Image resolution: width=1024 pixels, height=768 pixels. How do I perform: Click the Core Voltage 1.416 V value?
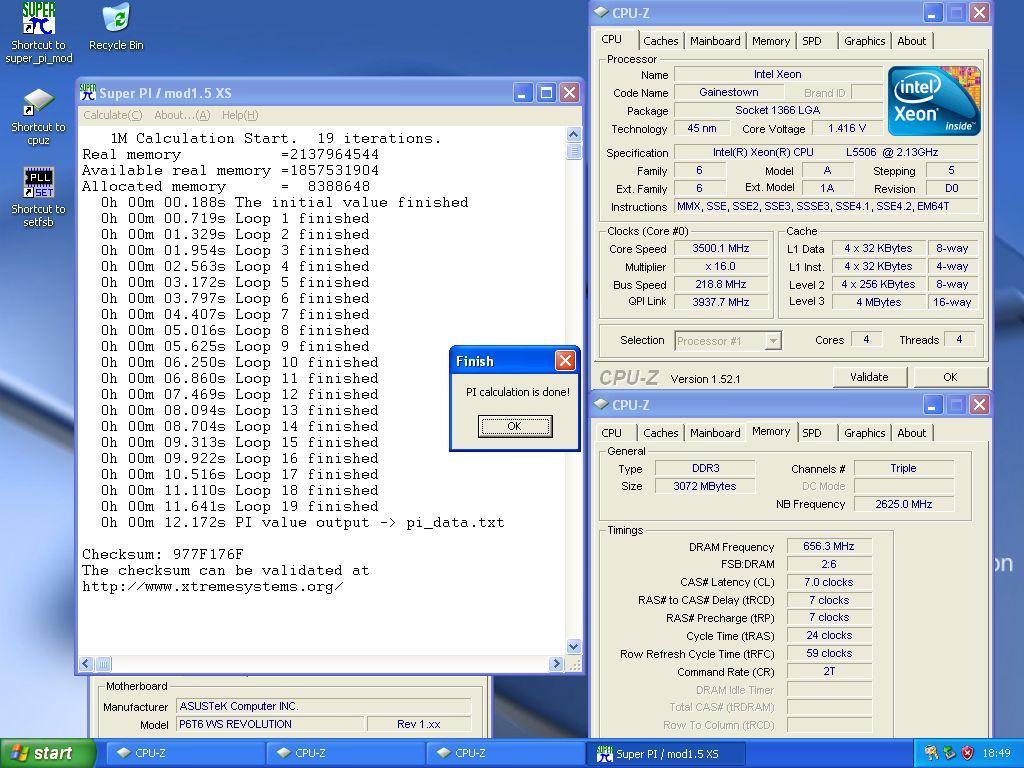click(x=846, y=129)
